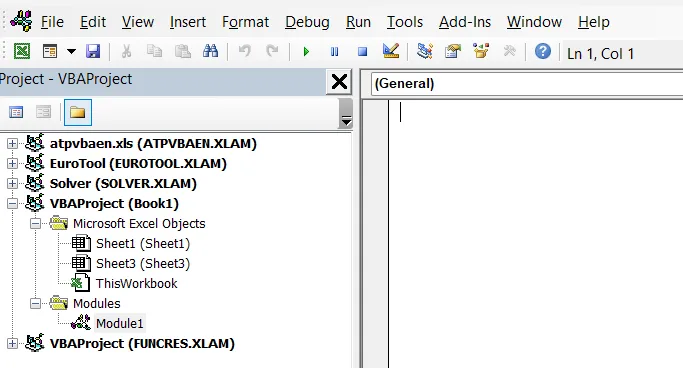Click the Reset stop icon
The image size is (683, 368).
point(362,52)
